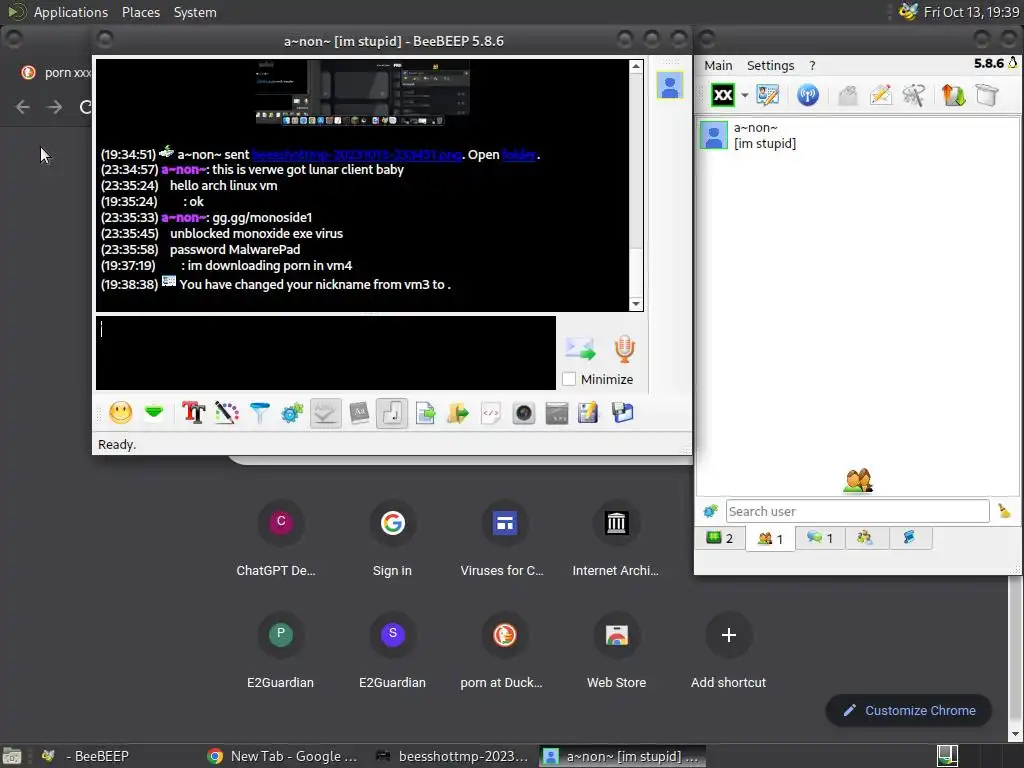The width and height of the screenshot is (1024, 768).
Task: Click the document with green arrow icon
Action: click(x=425, y=413)
